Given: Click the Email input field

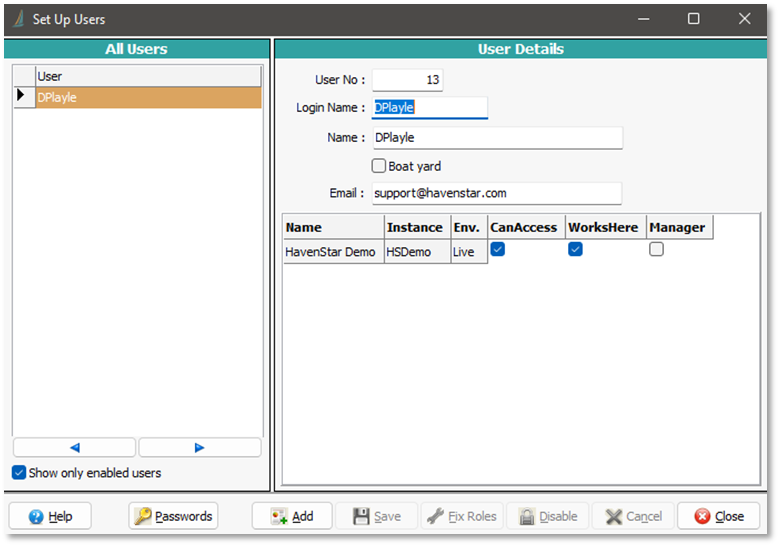Looking at the screenshot, I should 496,193.
